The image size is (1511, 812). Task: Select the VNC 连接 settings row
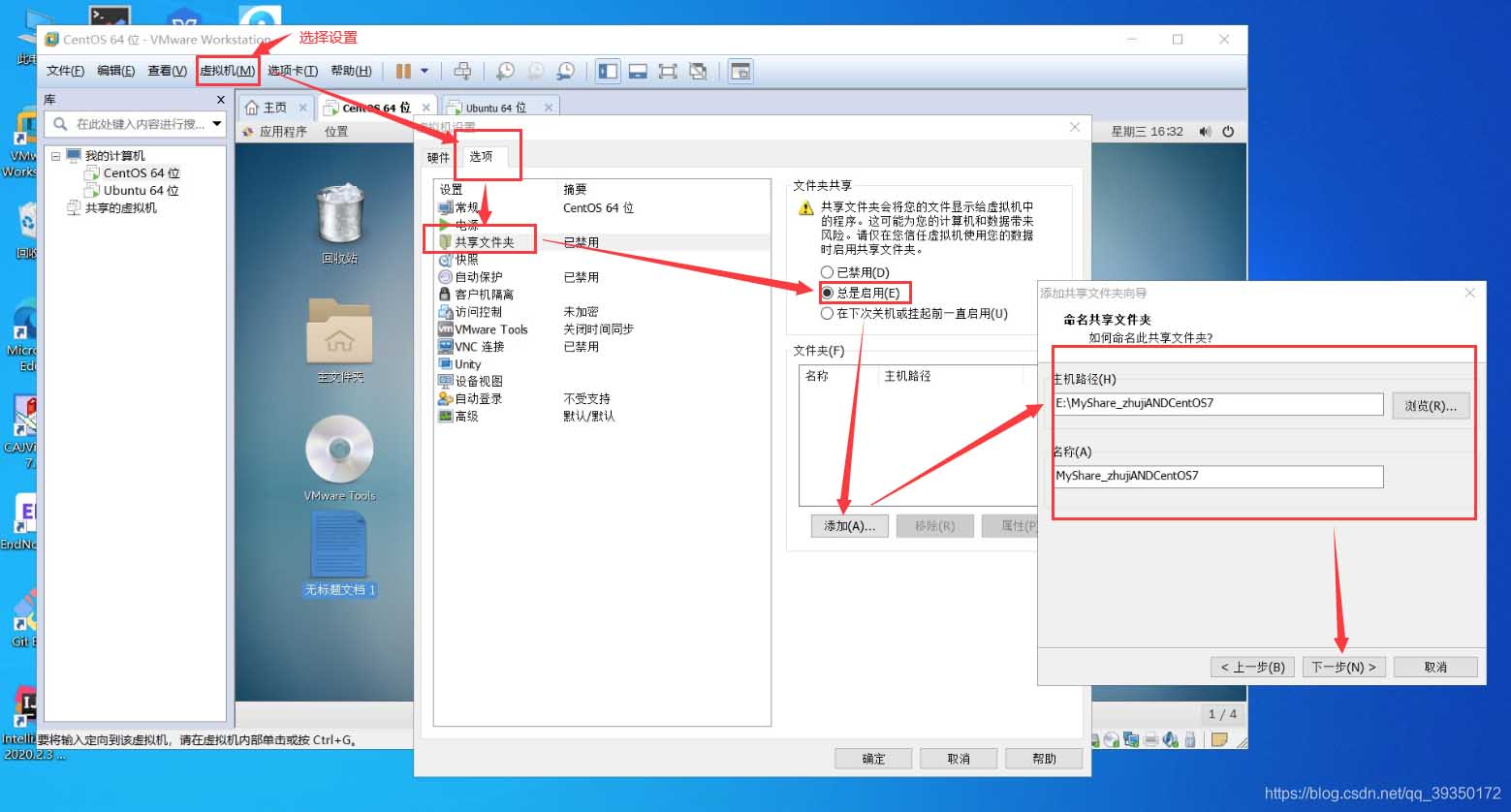click(601, 347)
